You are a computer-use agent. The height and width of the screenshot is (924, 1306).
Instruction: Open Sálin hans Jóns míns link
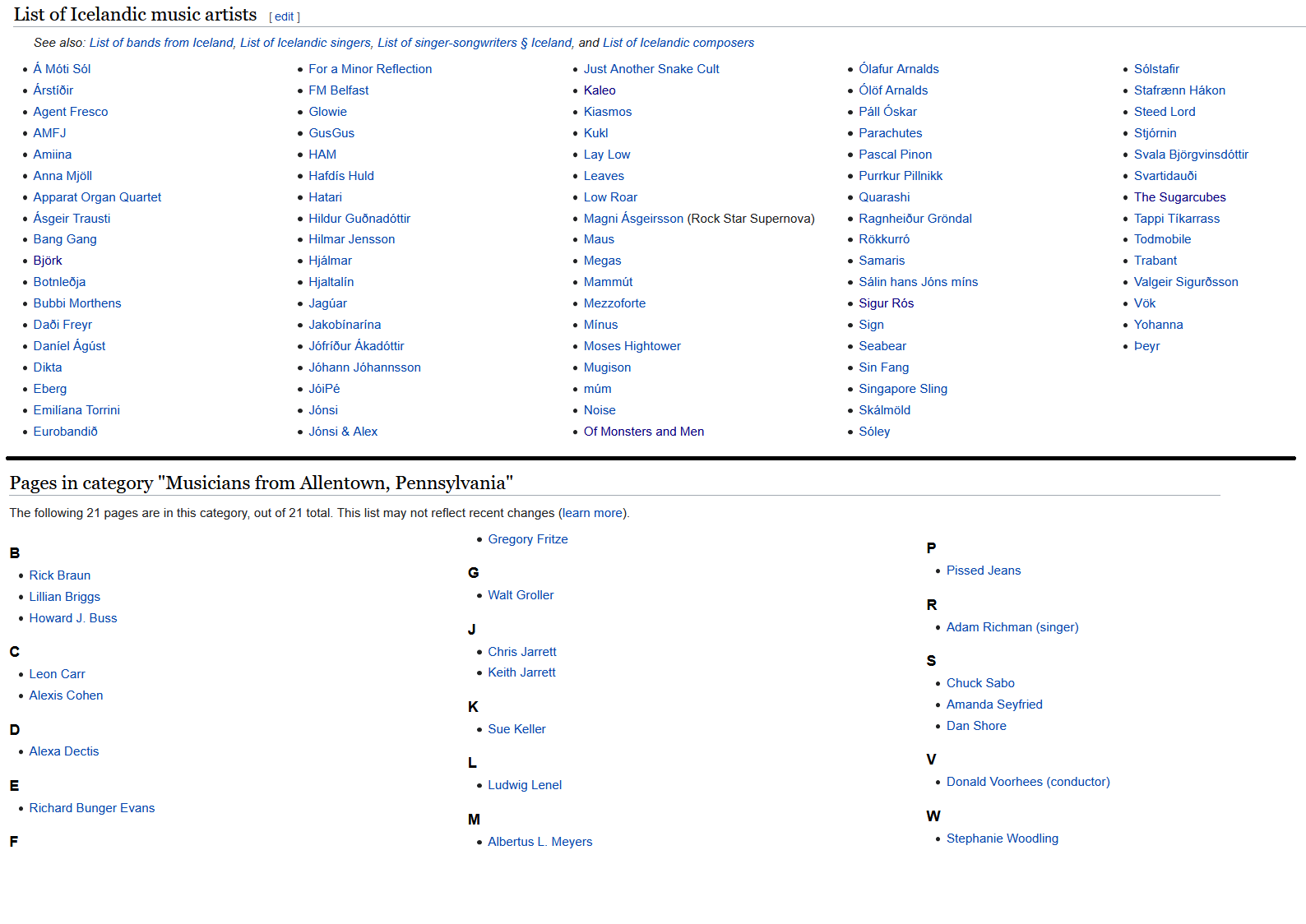click(x=919, y=282)
